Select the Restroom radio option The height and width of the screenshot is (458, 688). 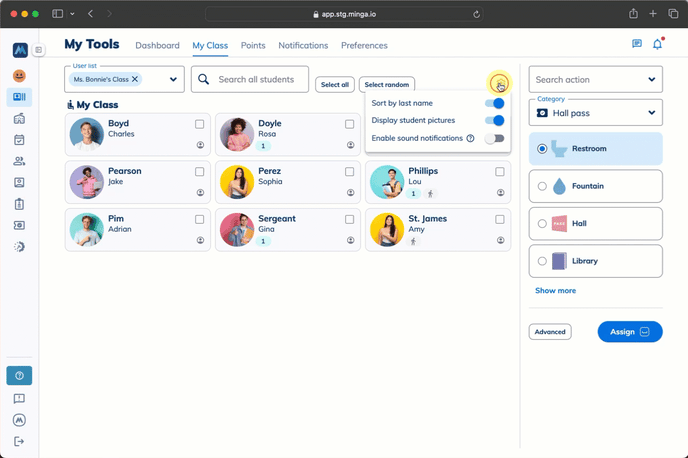542,149
